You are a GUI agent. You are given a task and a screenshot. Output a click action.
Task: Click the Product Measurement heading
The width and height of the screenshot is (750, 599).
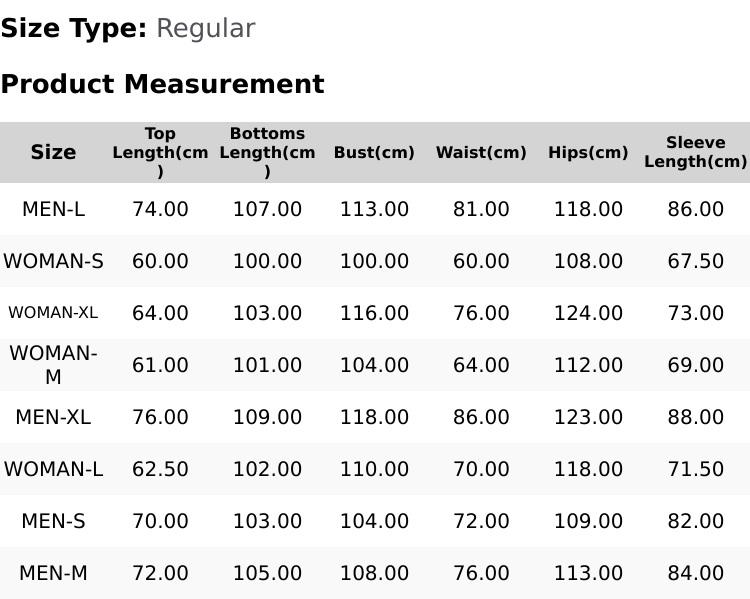click(163, 84)
